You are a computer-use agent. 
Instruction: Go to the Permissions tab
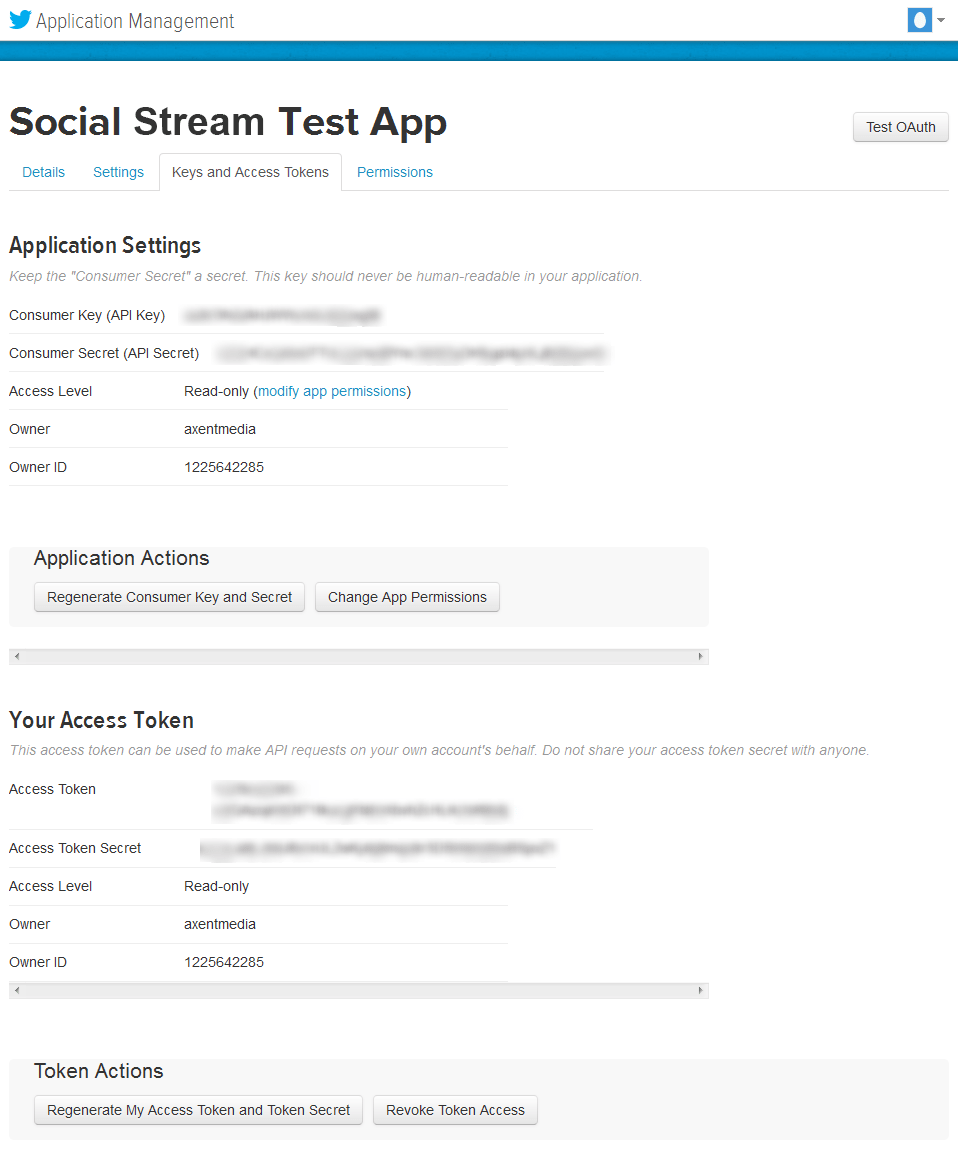click(x=395, y=172)
